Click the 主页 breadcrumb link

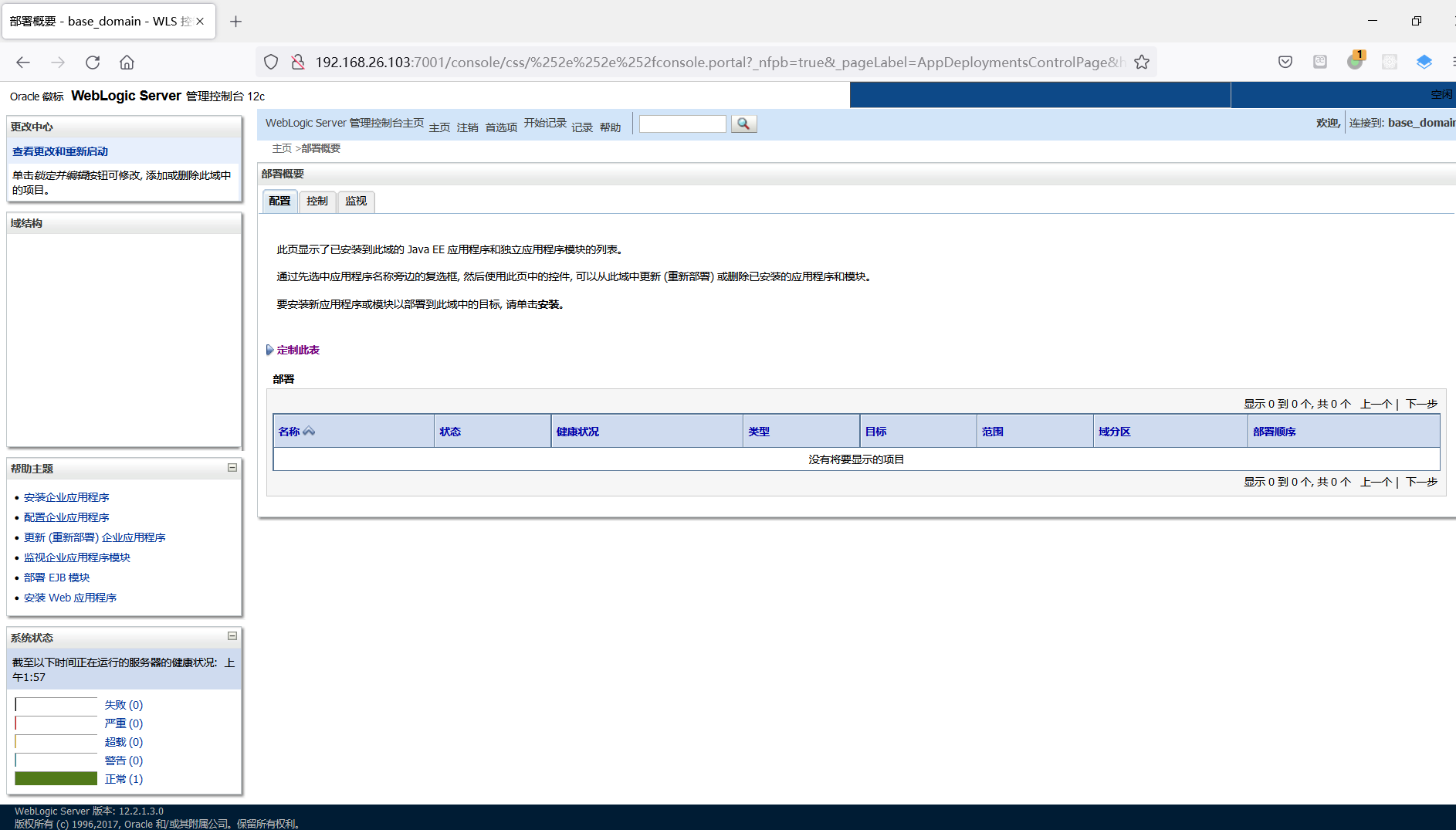(x=282, y=148)
